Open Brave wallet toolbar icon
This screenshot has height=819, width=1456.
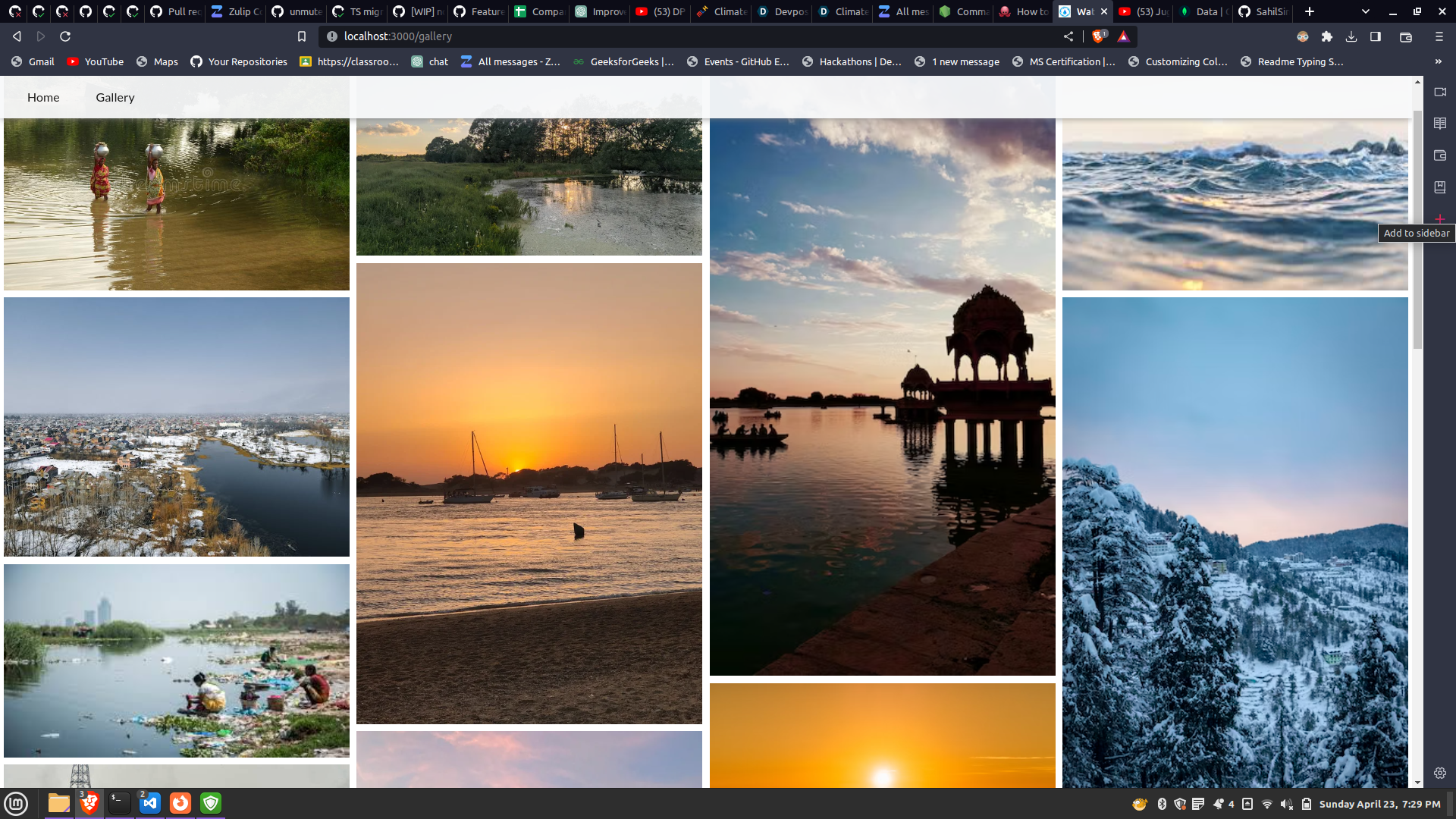tap(1406, 36)
